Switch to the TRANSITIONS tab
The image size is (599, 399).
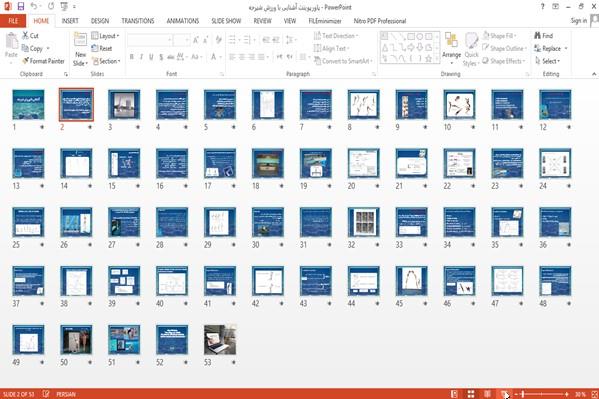[x=138, y=21]
